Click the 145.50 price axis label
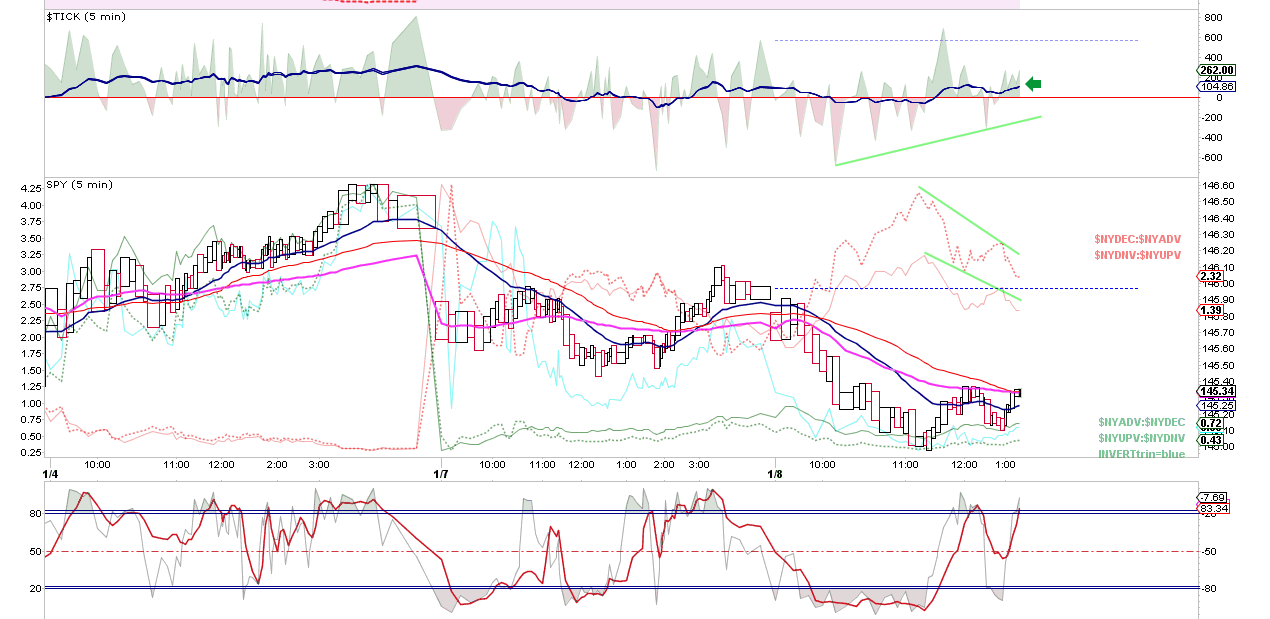The image size is (1270, 619). (1217, 365)
